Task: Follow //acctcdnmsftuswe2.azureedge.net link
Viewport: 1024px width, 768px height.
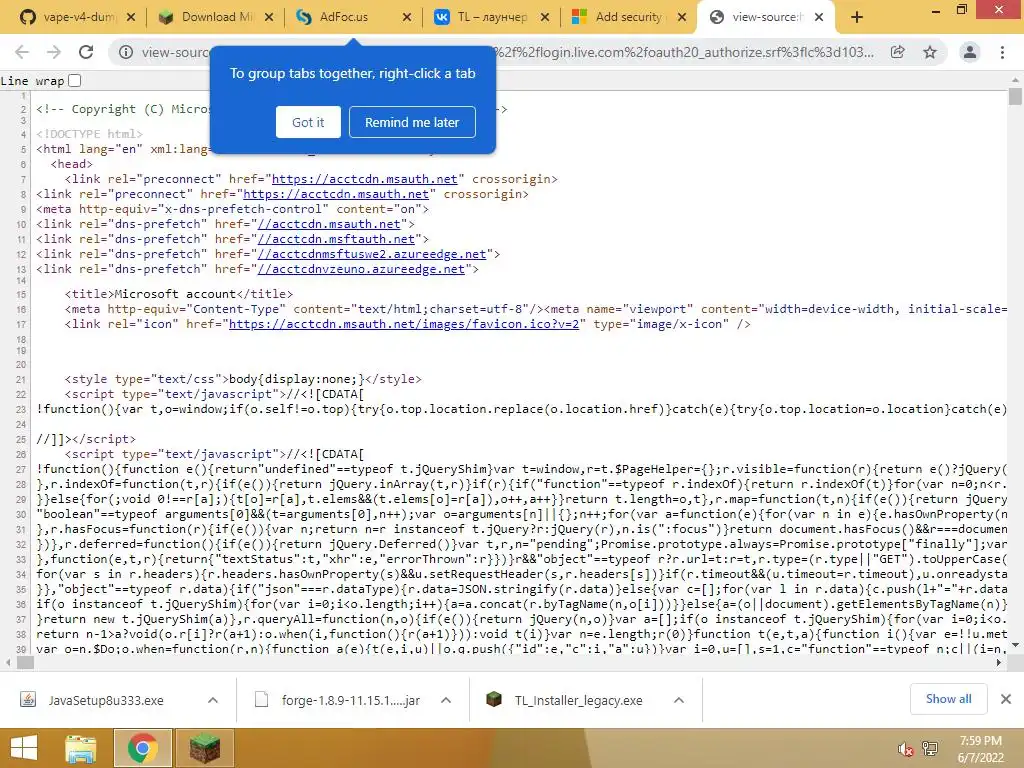Action: click(372, 254)
